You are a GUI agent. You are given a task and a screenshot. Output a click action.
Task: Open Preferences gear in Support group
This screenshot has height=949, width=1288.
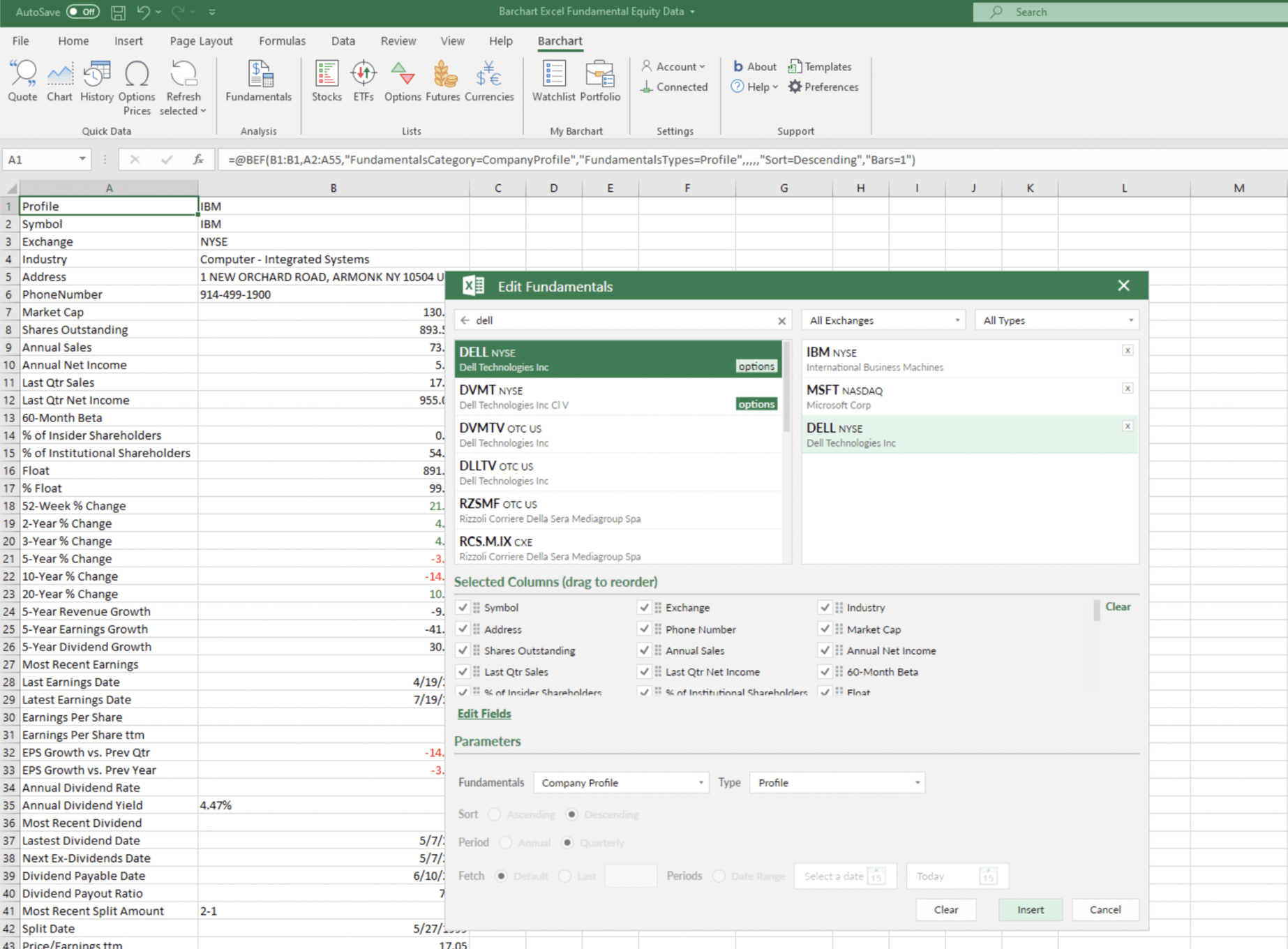tap(823, 87)
